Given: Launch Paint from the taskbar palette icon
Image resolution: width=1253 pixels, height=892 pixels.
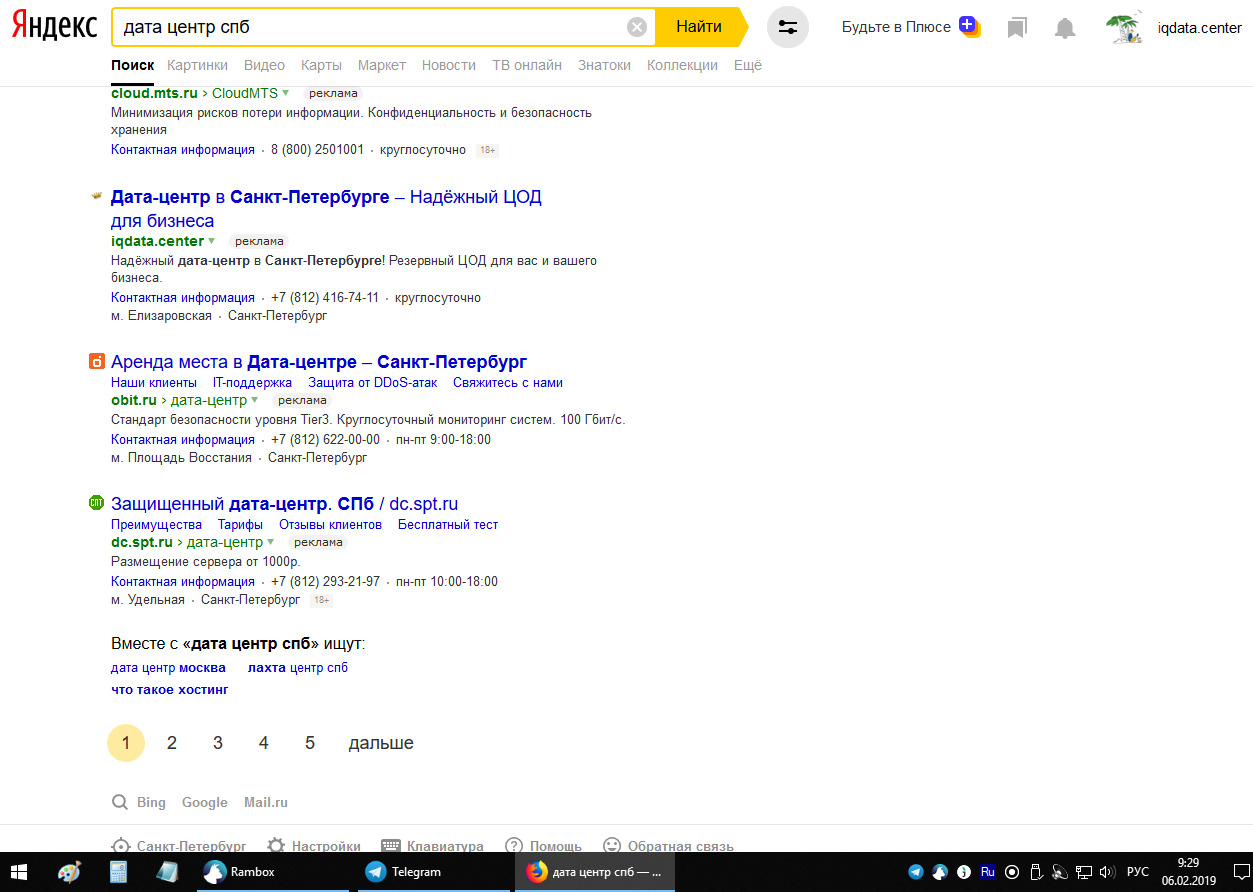Looking at the screenshot, I should point(69,872).
